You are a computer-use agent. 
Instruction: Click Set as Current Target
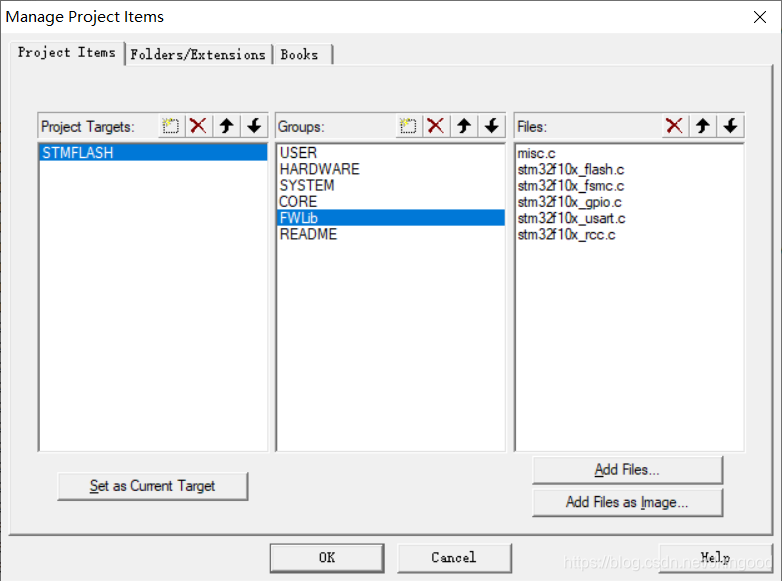click(153, 486)
